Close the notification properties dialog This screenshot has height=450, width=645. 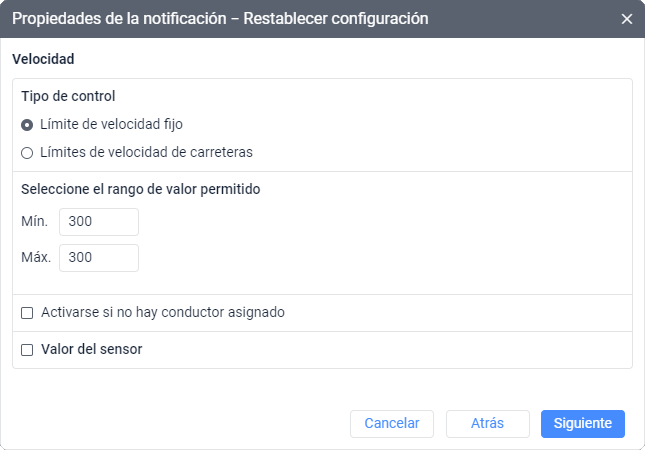(x=627, y=19)
